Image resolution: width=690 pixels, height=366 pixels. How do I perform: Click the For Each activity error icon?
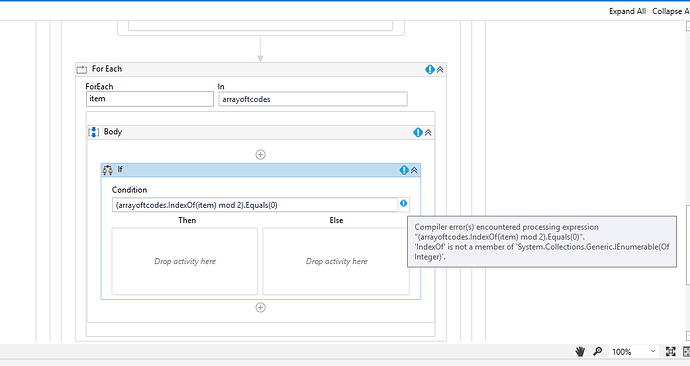pyautogui.click(x=430, y=70)
